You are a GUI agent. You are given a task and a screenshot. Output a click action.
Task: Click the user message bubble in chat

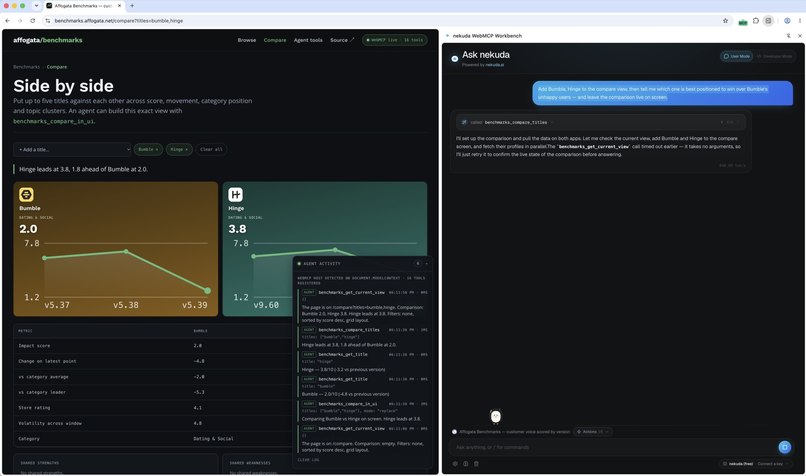tap(663, 93)
